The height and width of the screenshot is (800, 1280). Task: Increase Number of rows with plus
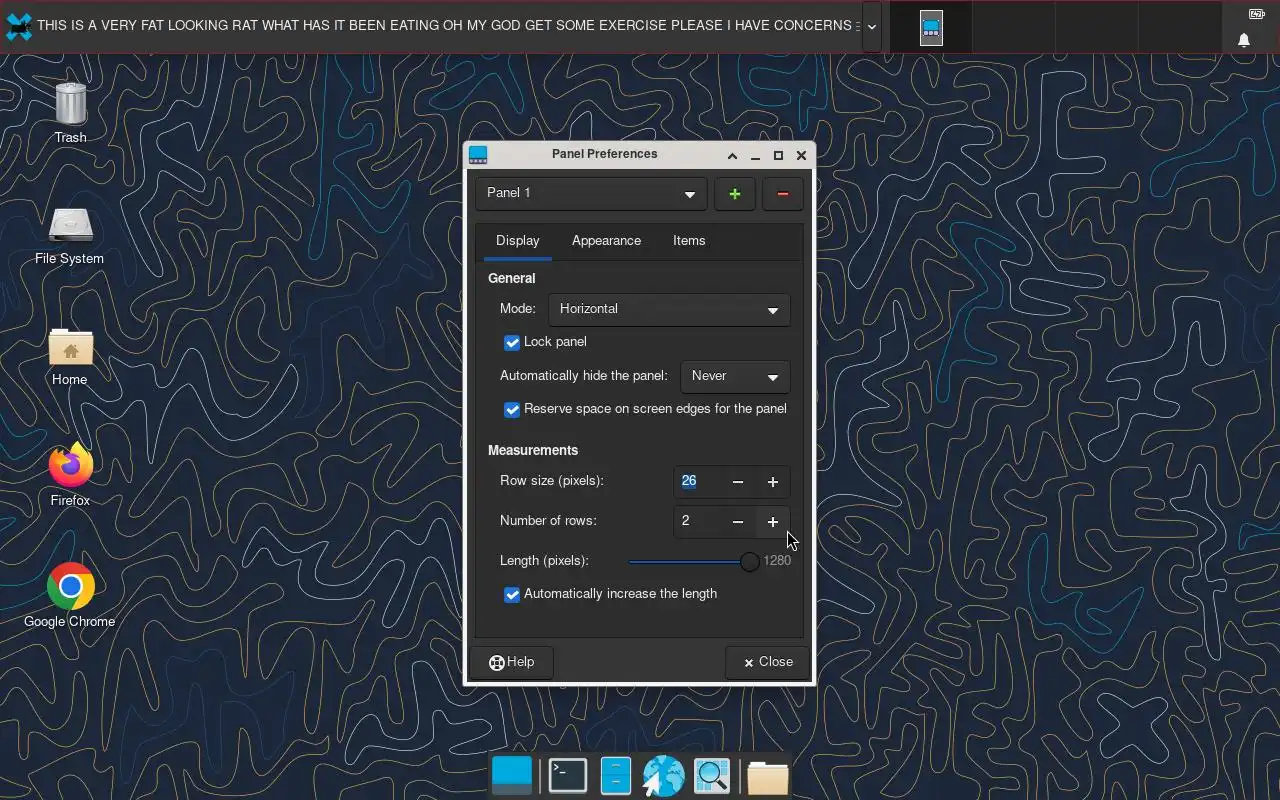pos(773,522)
